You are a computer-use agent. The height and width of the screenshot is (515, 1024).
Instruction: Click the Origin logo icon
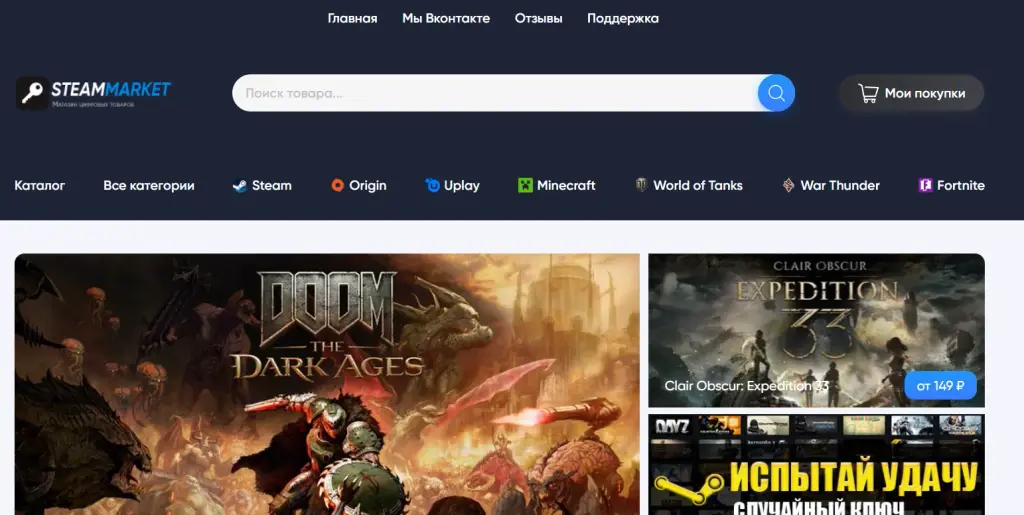tap(337, 185)
